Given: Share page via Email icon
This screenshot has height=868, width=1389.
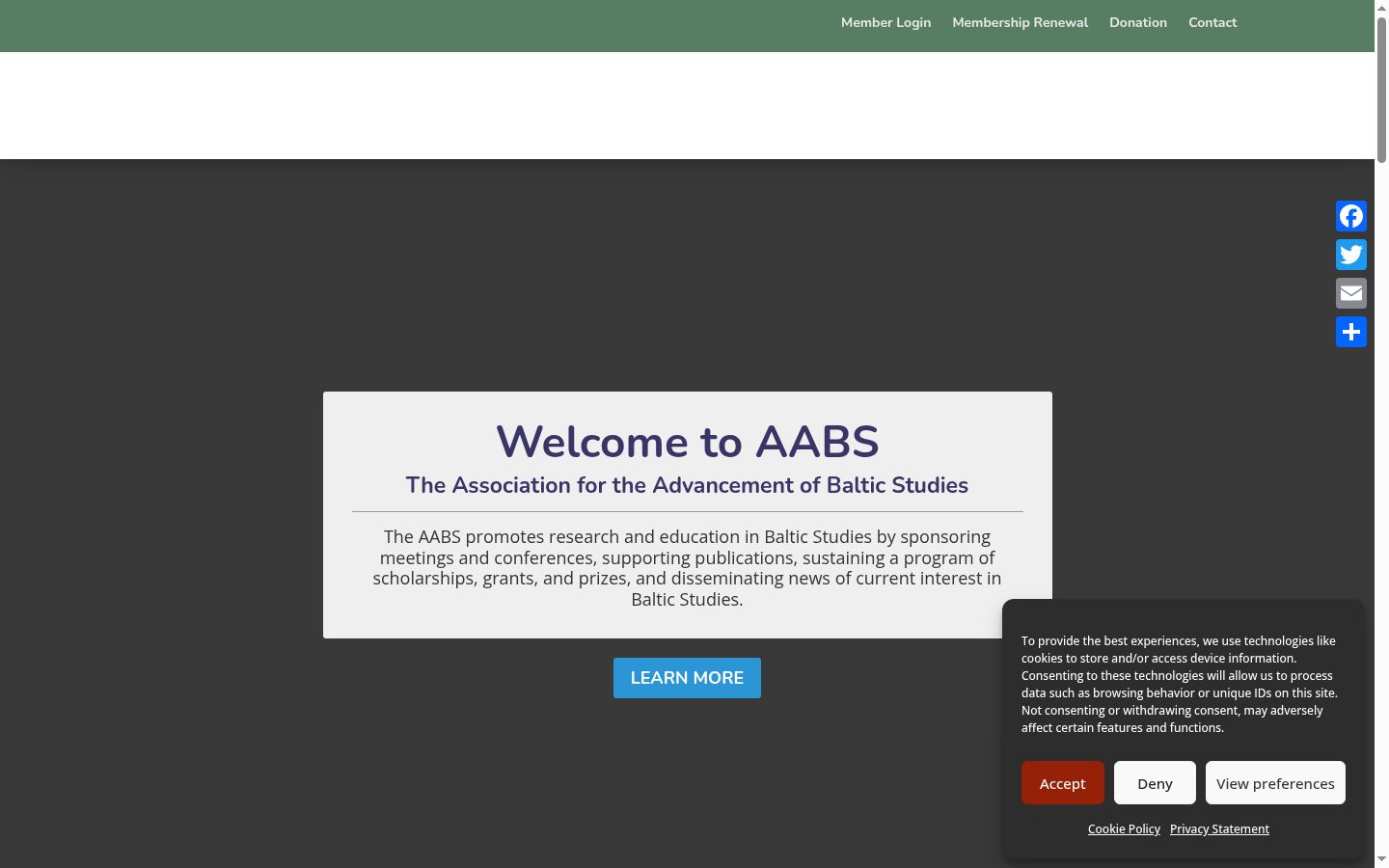Looking at the screenshot, I should pos(1351,293).
